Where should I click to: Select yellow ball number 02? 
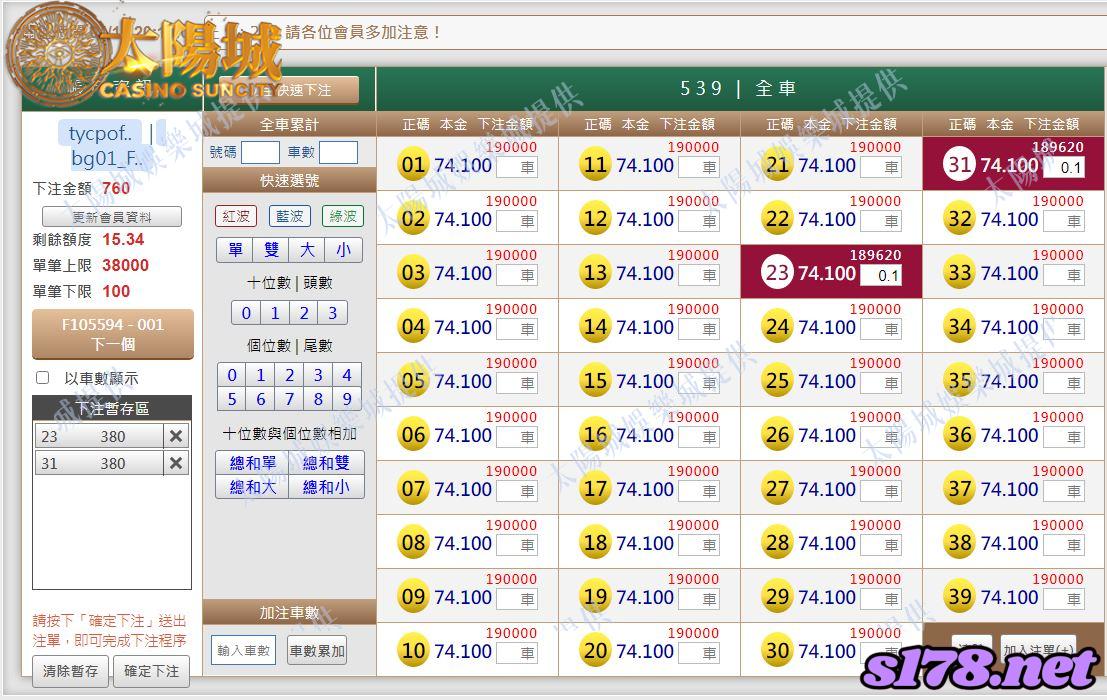pyautogui.click(x=413, y=219)
